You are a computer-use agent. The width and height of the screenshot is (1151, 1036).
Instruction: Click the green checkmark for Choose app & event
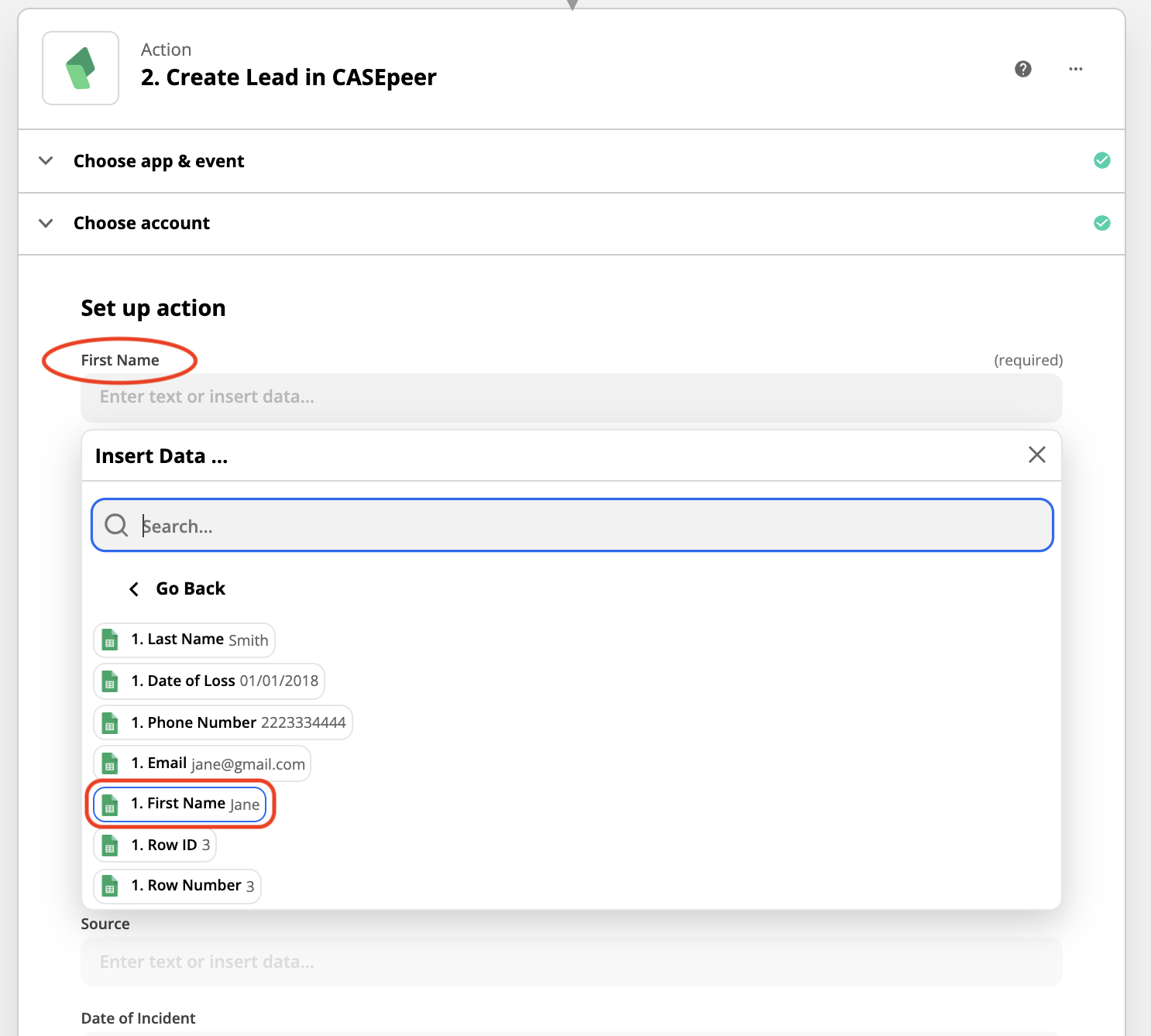[1102, 160]
